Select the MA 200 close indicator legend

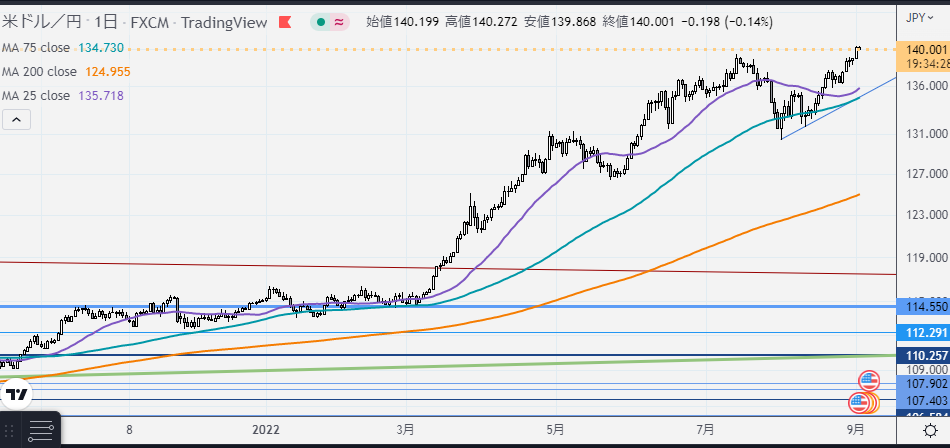[39, 72]
